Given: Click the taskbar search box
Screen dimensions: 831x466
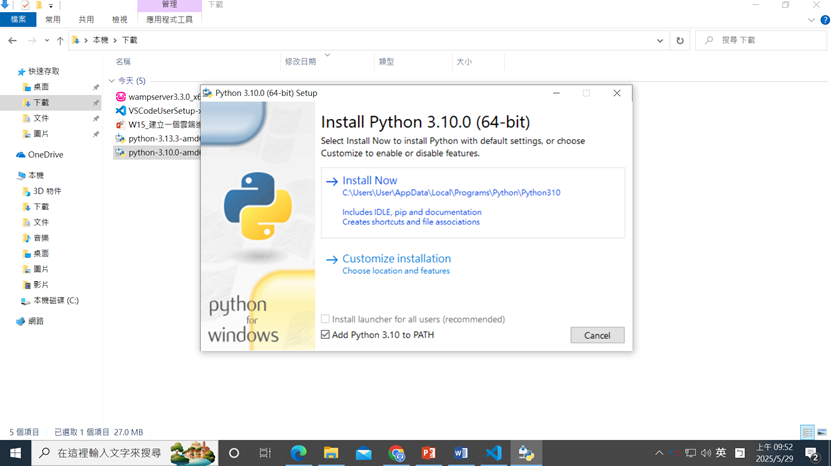Looking at the screenshot, I should pyautogui.click(x=125, y=453).
